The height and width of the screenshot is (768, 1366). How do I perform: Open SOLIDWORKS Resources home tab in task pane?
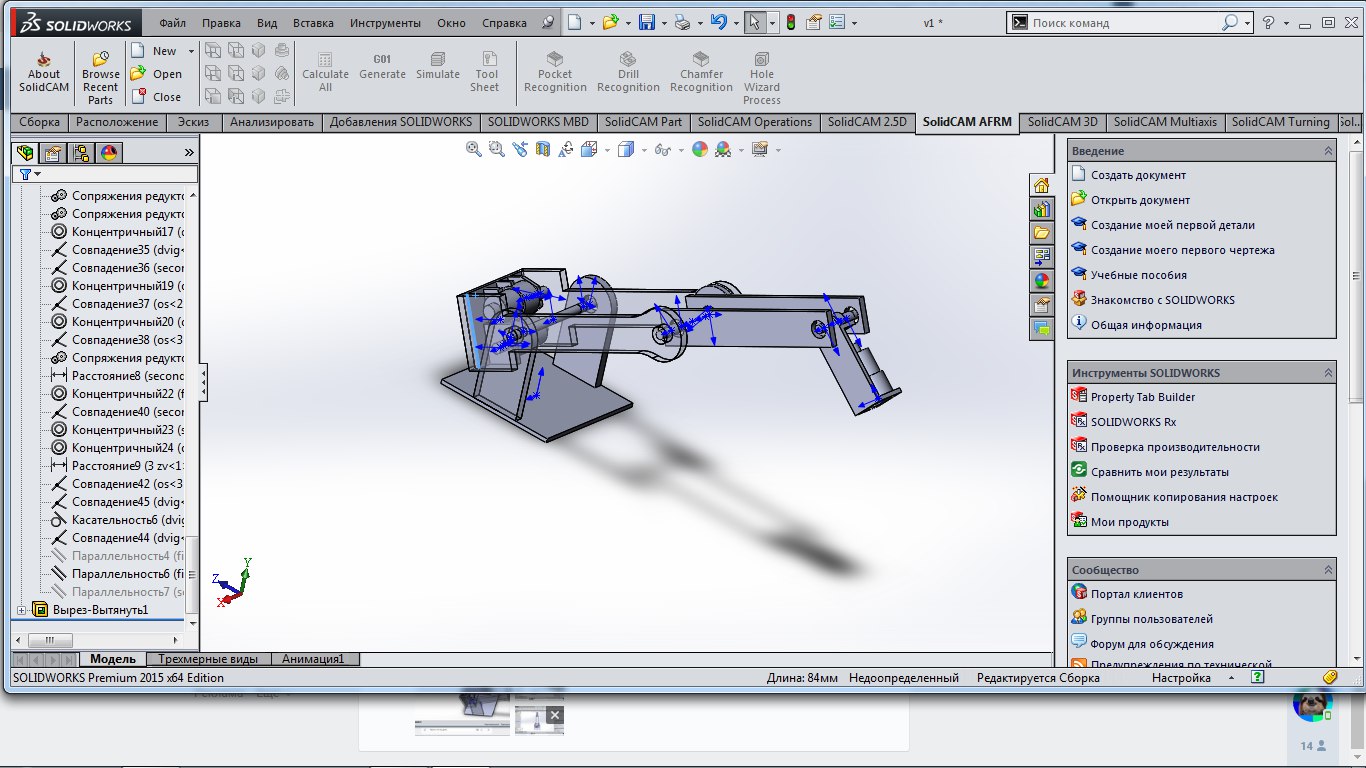1041,185
